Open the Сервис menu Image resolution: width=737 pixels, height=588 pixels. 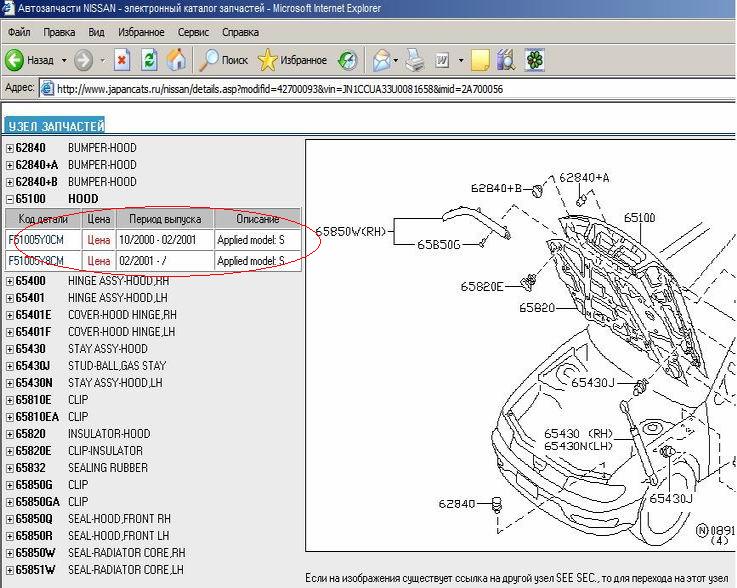(193, 32)
